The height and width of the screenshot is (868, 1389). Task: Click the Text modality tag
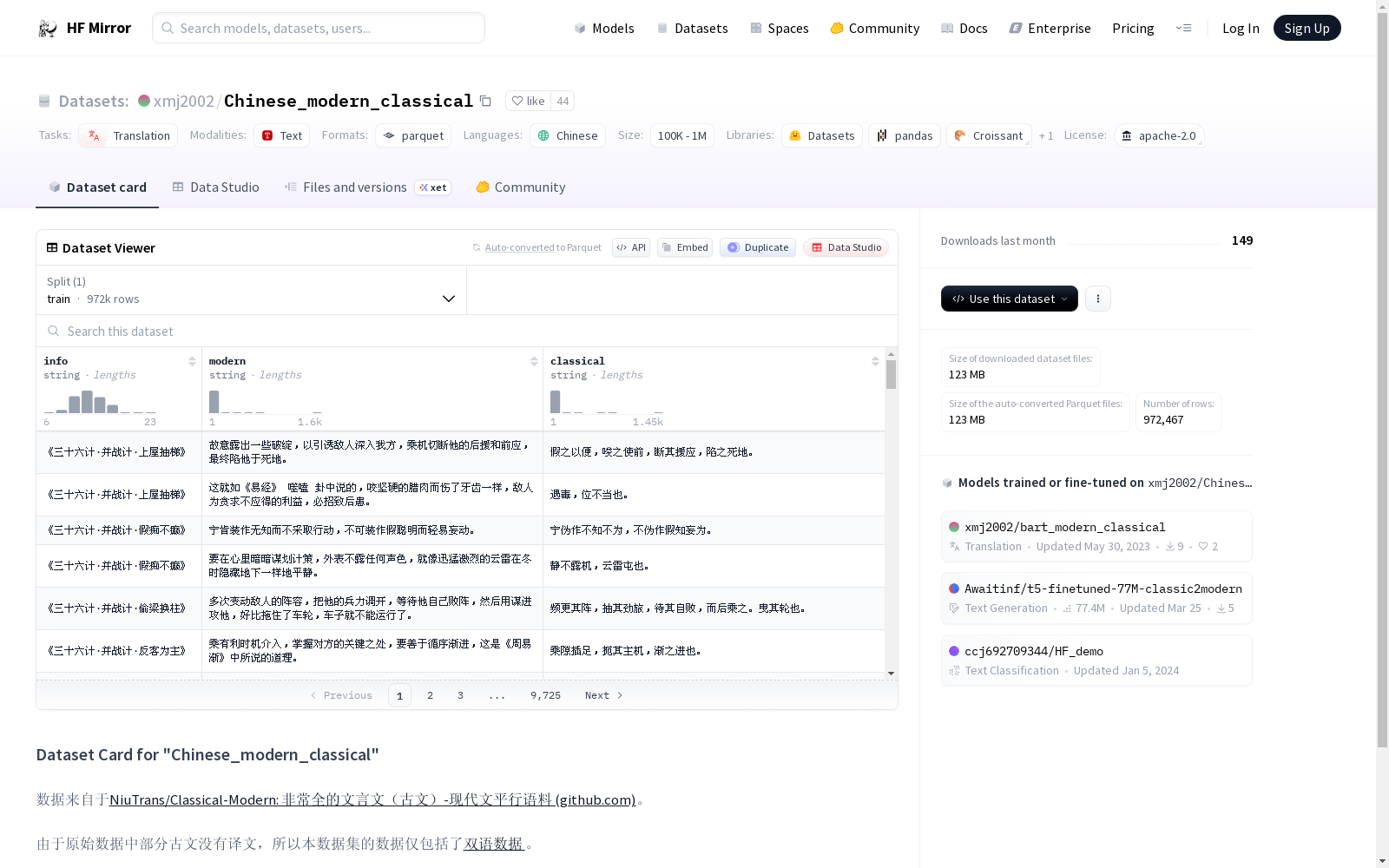click(x=281, y=135)
